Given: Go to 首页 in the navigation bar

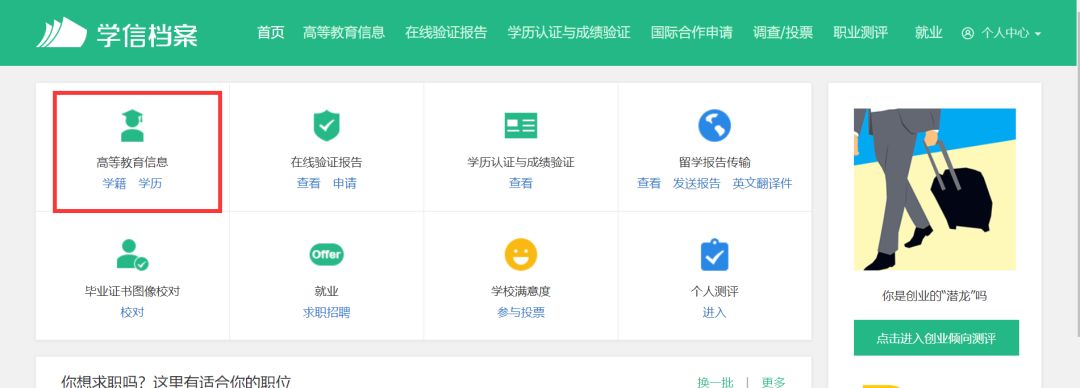Looking at the screenshot, I should (271, 32).
